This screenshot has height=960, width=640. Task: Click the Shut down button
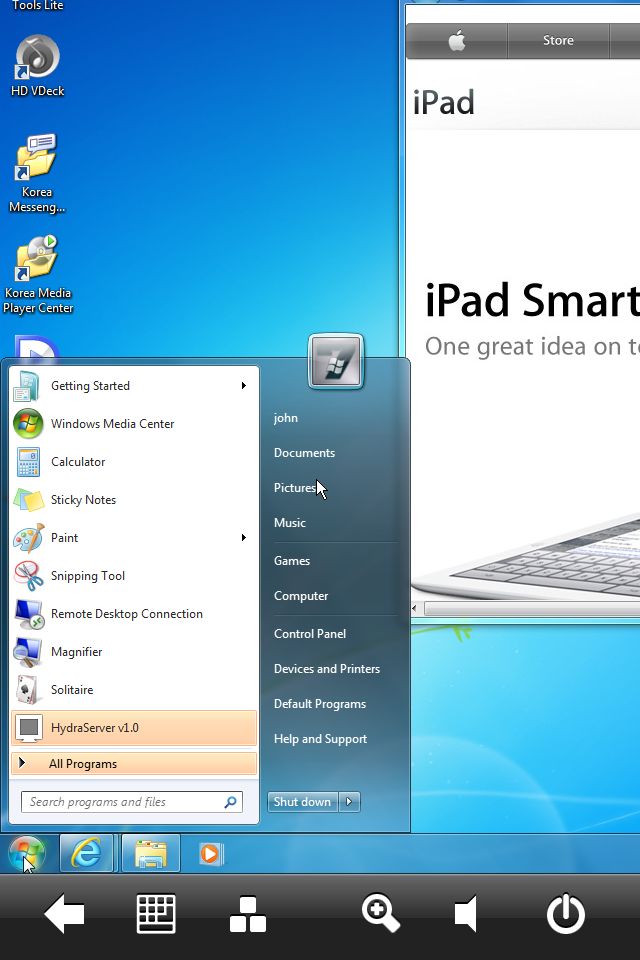click(x=303, y=801)
